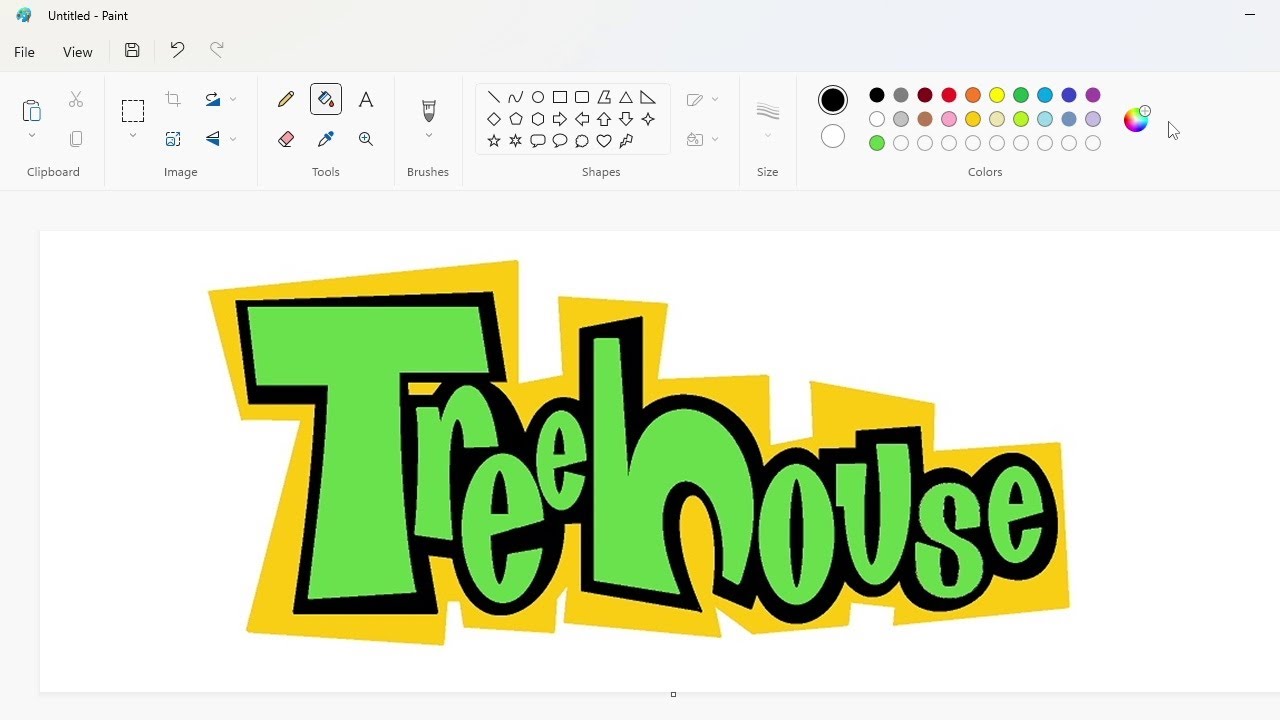Expand the Size dropdown
This screenshot has width=1280, height=720.
click(768, 135)
